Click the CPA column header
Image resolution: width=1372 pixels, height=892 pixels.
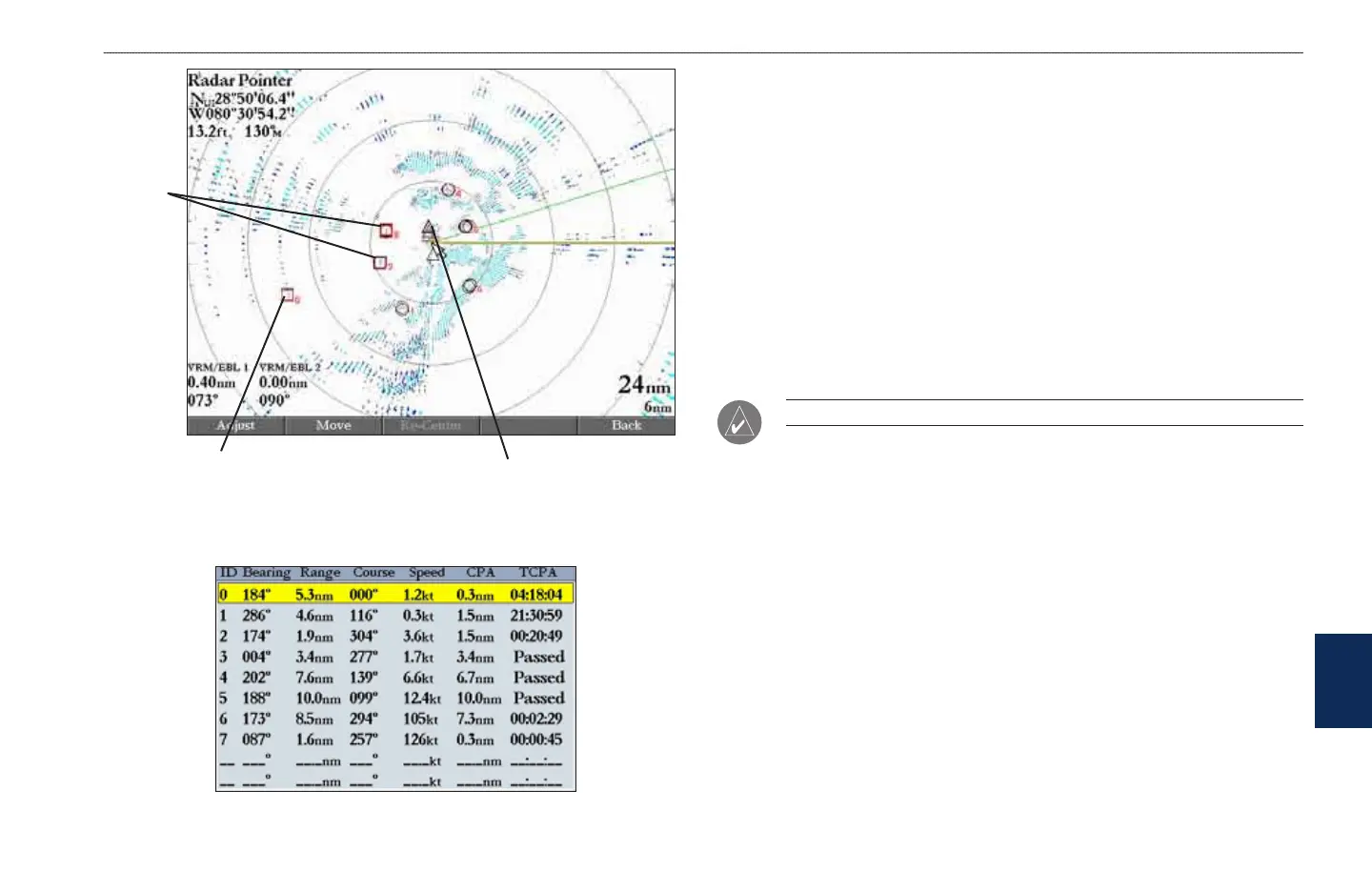coord(480,573)
